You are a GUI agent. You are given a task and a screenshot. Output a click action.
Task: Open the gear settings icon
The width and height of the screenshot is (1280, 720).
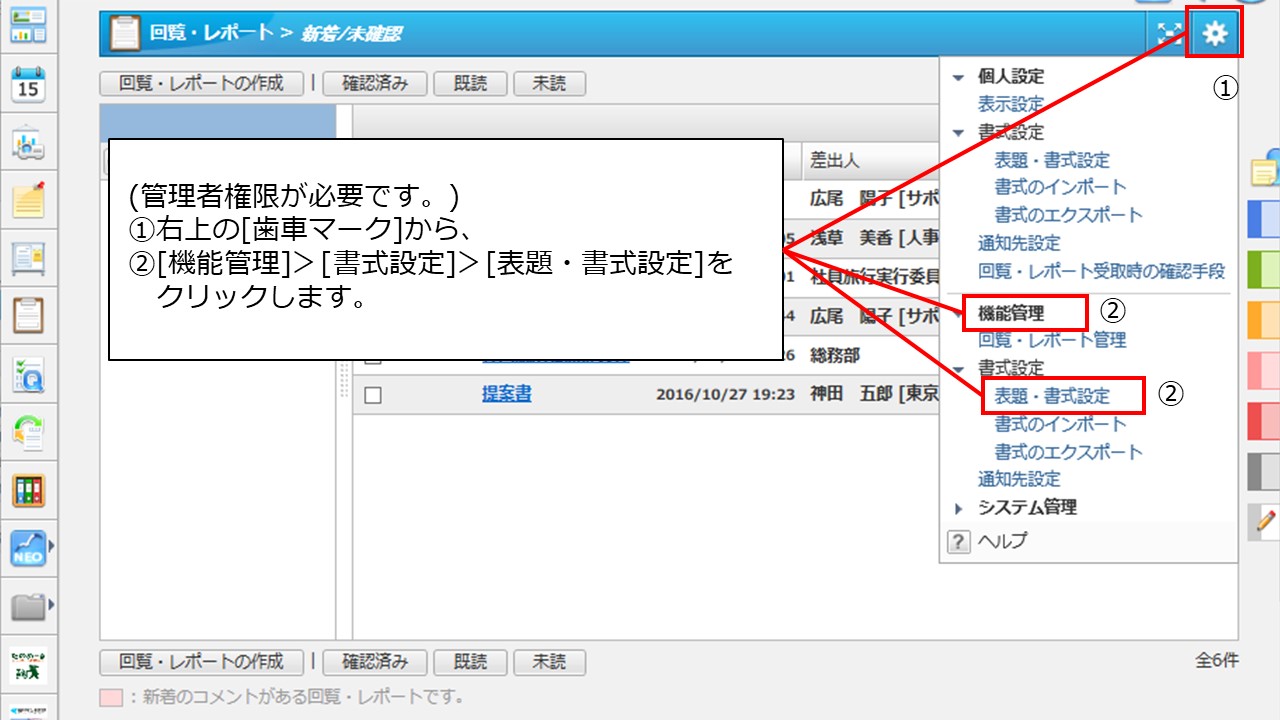pyautogui.click(x=1214, y=34)
